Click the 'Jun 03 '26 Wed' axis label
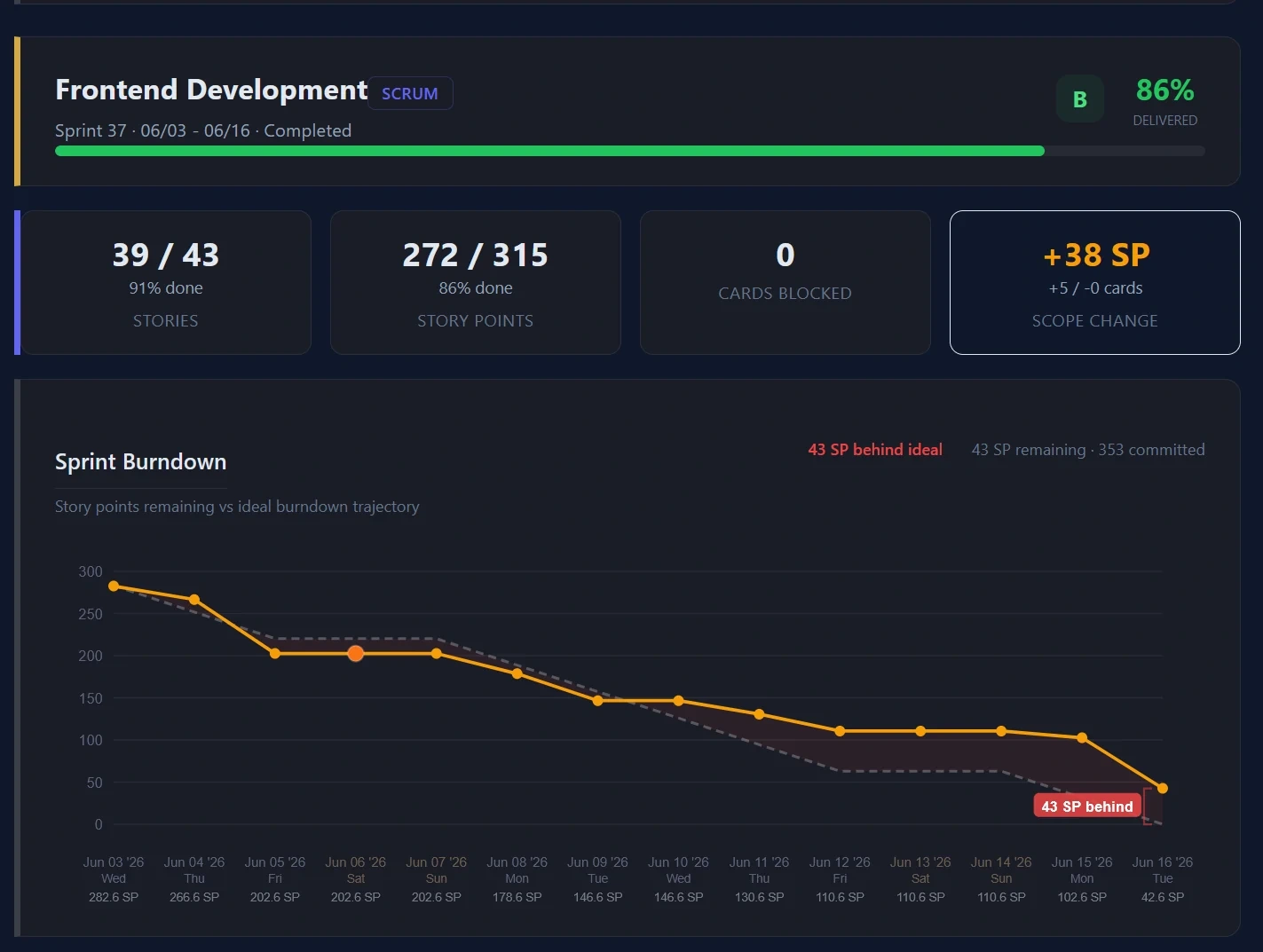Viewport: 1263px width, 952px height. 114,870
